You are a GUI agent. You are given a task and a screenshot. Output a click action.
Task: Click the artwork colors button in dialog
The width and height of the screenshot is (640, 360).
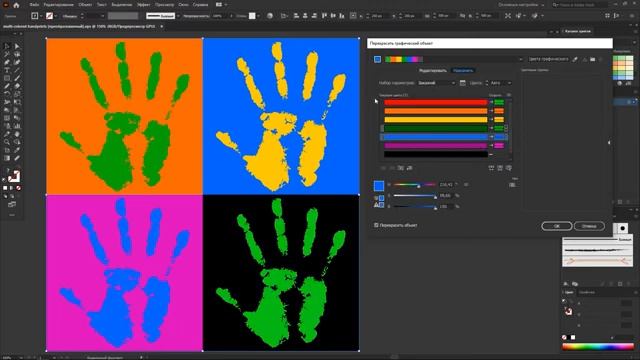(x=377, y=59)
